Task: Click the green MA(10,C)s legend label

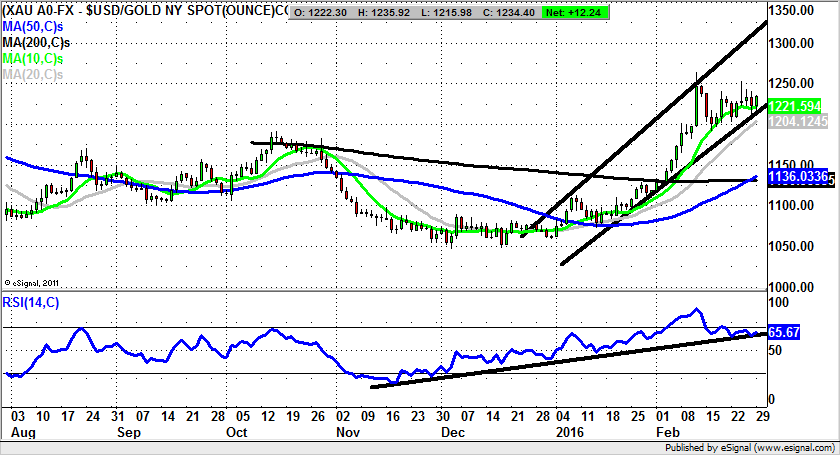Action: point(33,58)
